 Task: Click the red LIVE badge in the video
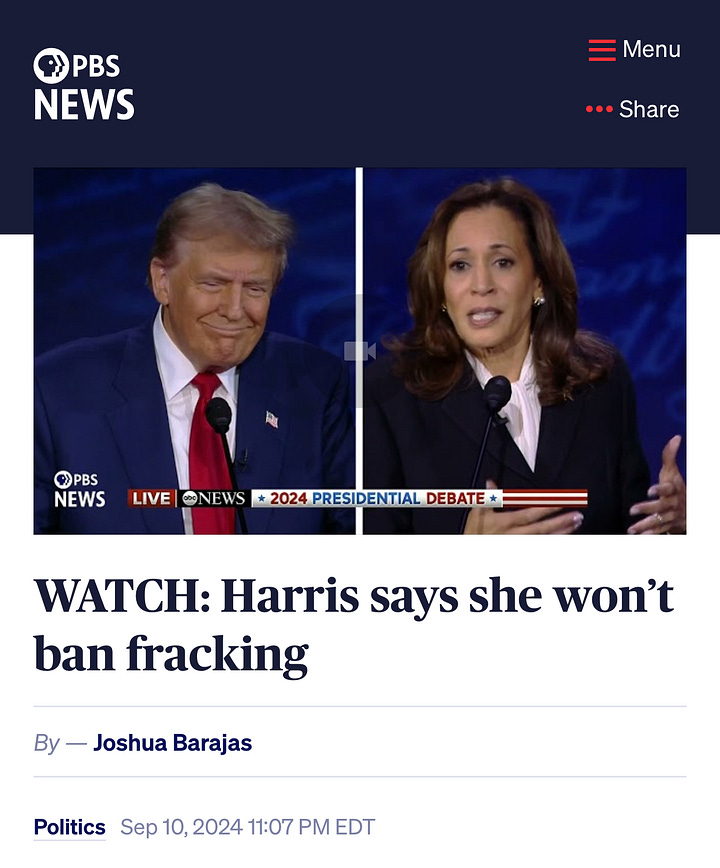[151, 498]
